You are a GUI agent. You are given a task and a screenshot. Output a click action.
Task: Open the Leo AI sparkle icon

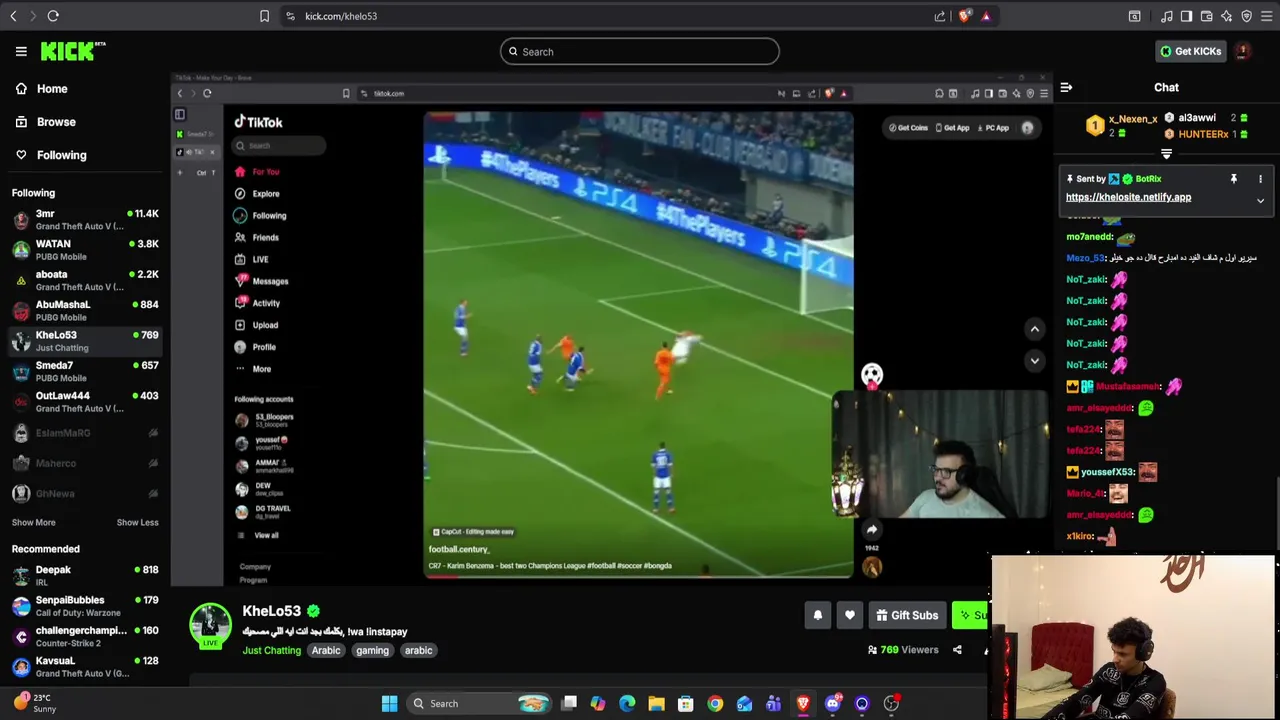[x=1226, y=16]
